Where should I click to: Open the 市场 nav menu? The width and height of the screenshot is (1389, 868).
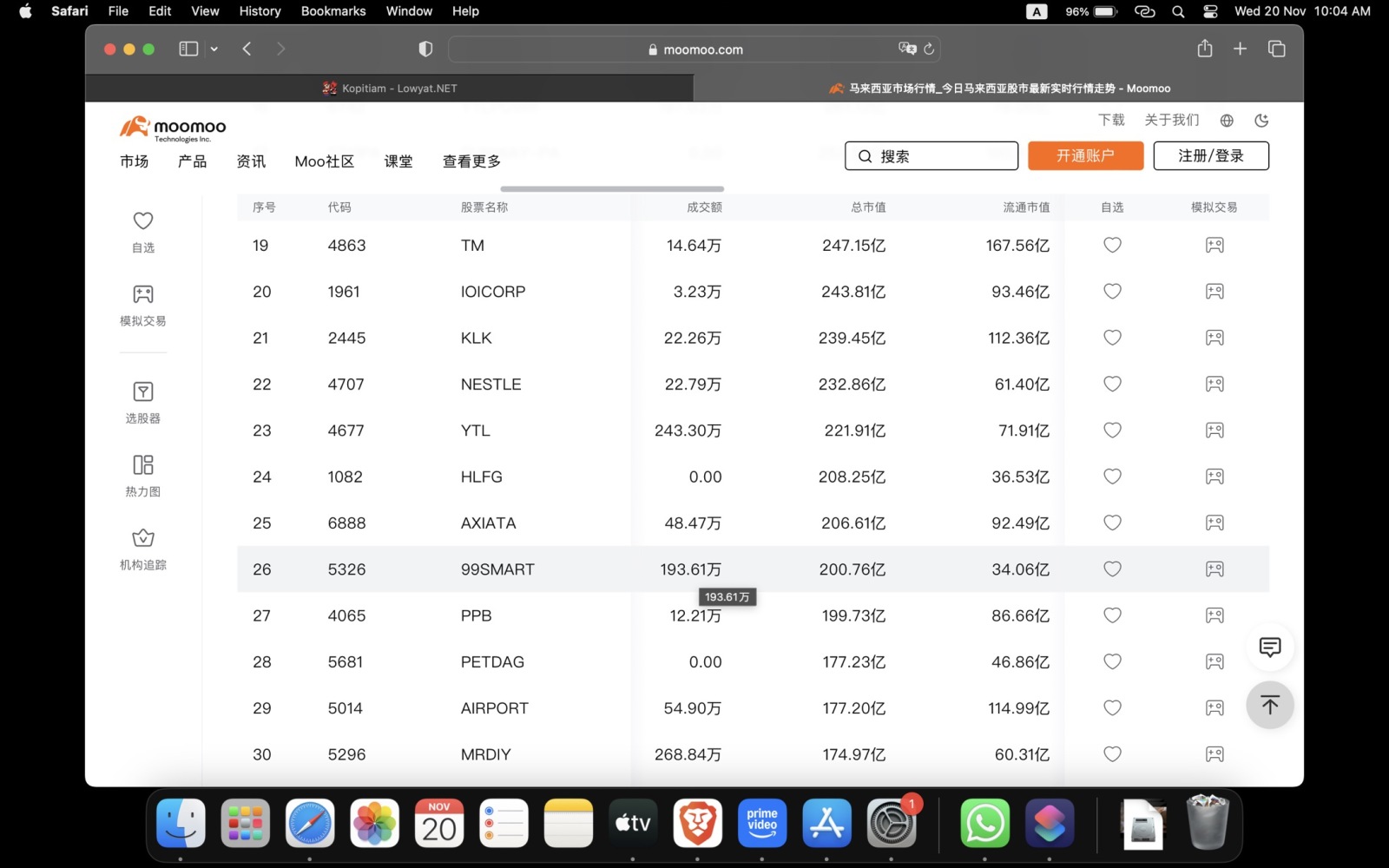click(x=135, y=161)
